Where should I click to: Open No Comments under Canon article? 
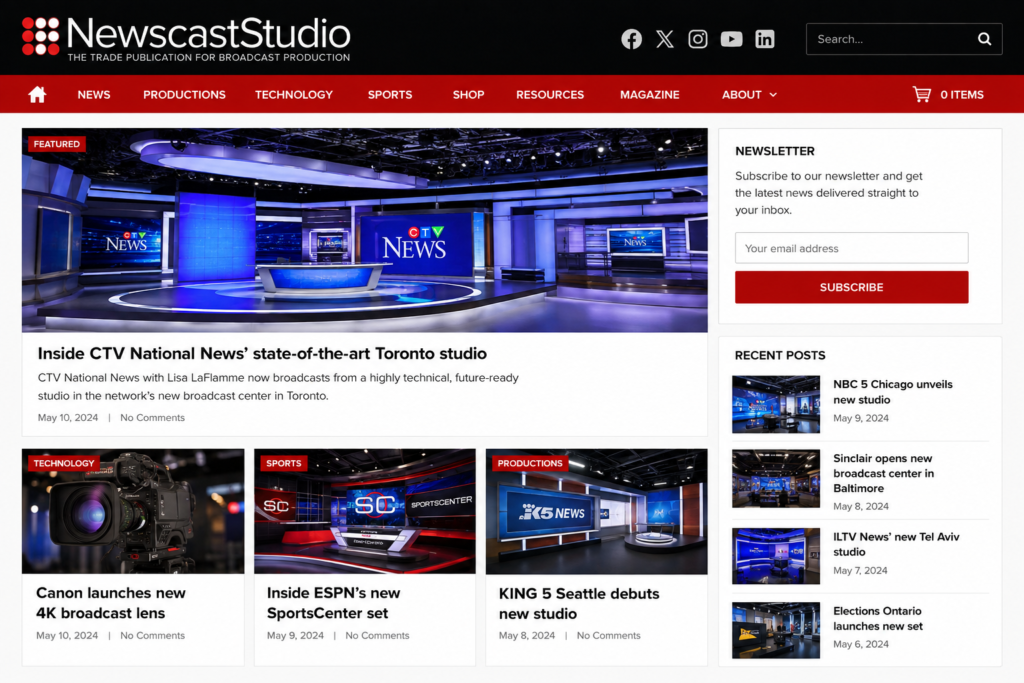(x=152, y=635)
